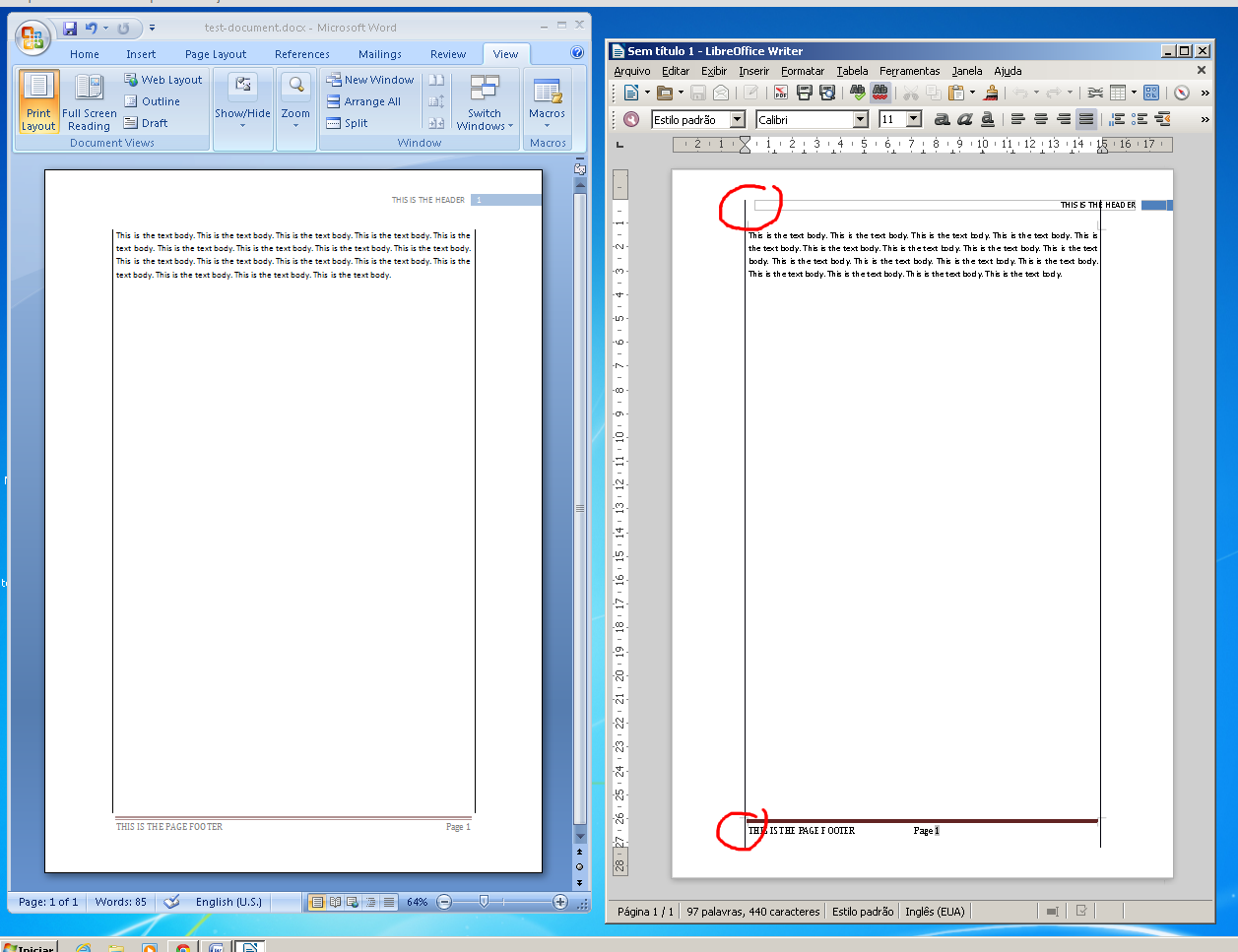Viewport: 1238px width, 952px height.
Task: Click the clone formatting paintbrush icon
Action: (x=991, y=93)
